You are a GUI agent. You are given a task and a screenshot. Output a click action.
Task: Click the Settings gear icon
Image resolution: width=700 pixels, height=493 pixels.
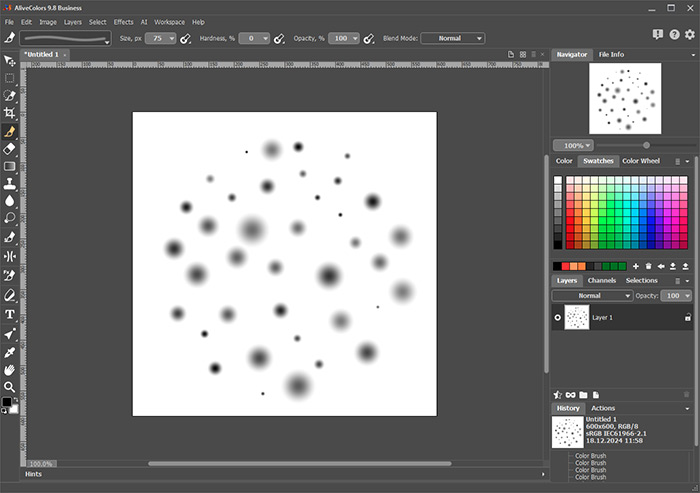pyautogui.click(x=690, y=34)
